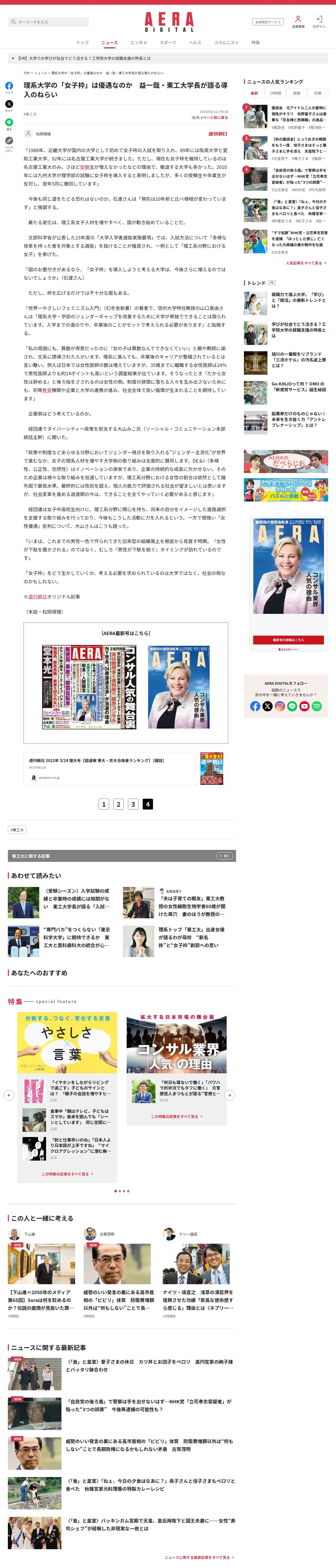Open 古賀茂明 column article thumbnail
336x1568 pixels.
117,1264
